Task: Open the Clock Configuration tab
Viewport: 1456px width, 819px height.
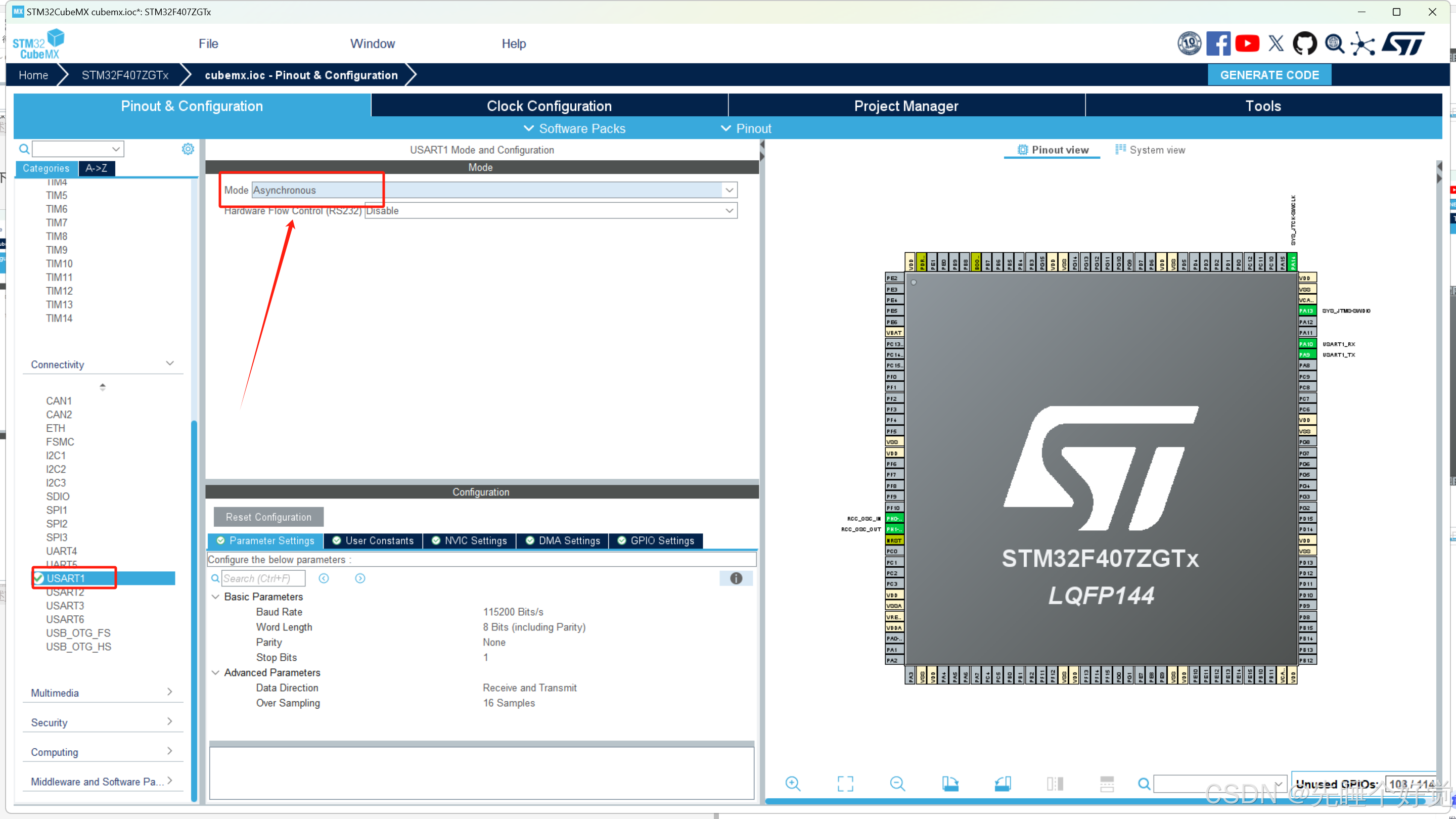Action: tap(549, 106)
